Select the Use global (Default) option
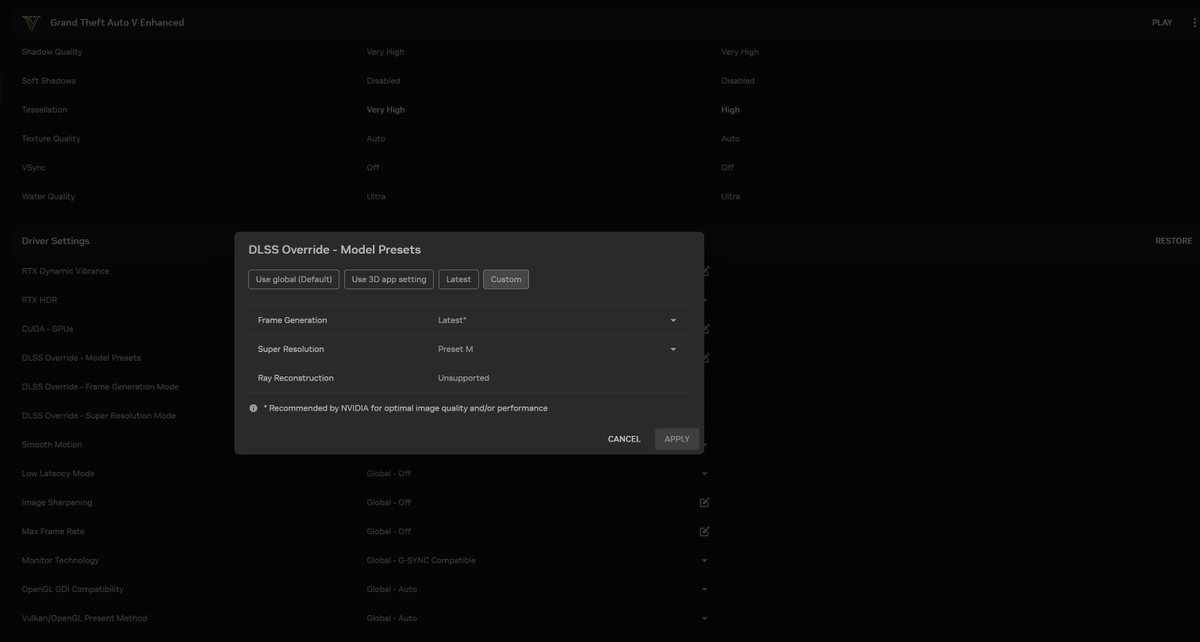 click(294, 279)
